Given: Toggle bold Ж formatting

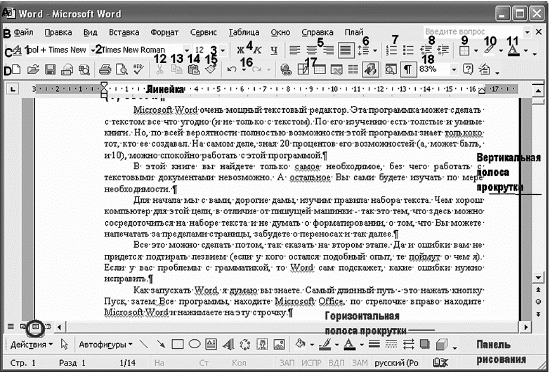Looking at the screenshot, I should coord(240,50).
